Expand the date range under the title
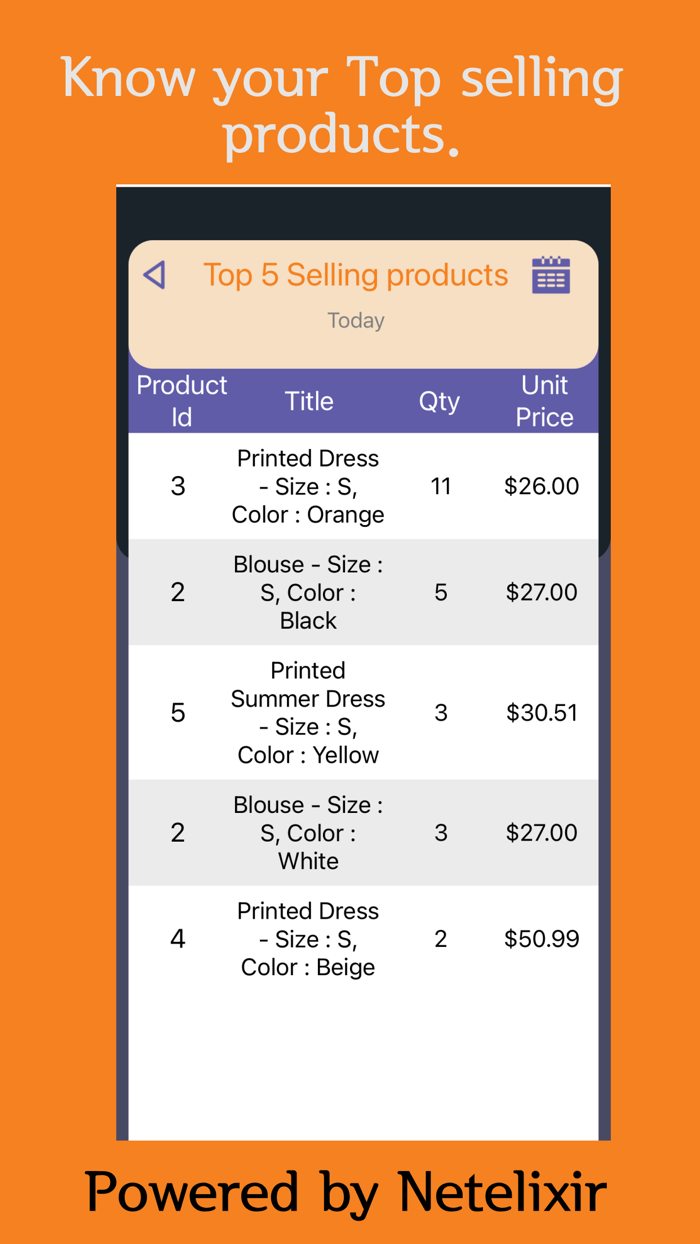This screenshot has width=700, height=1244. (356, 320)
